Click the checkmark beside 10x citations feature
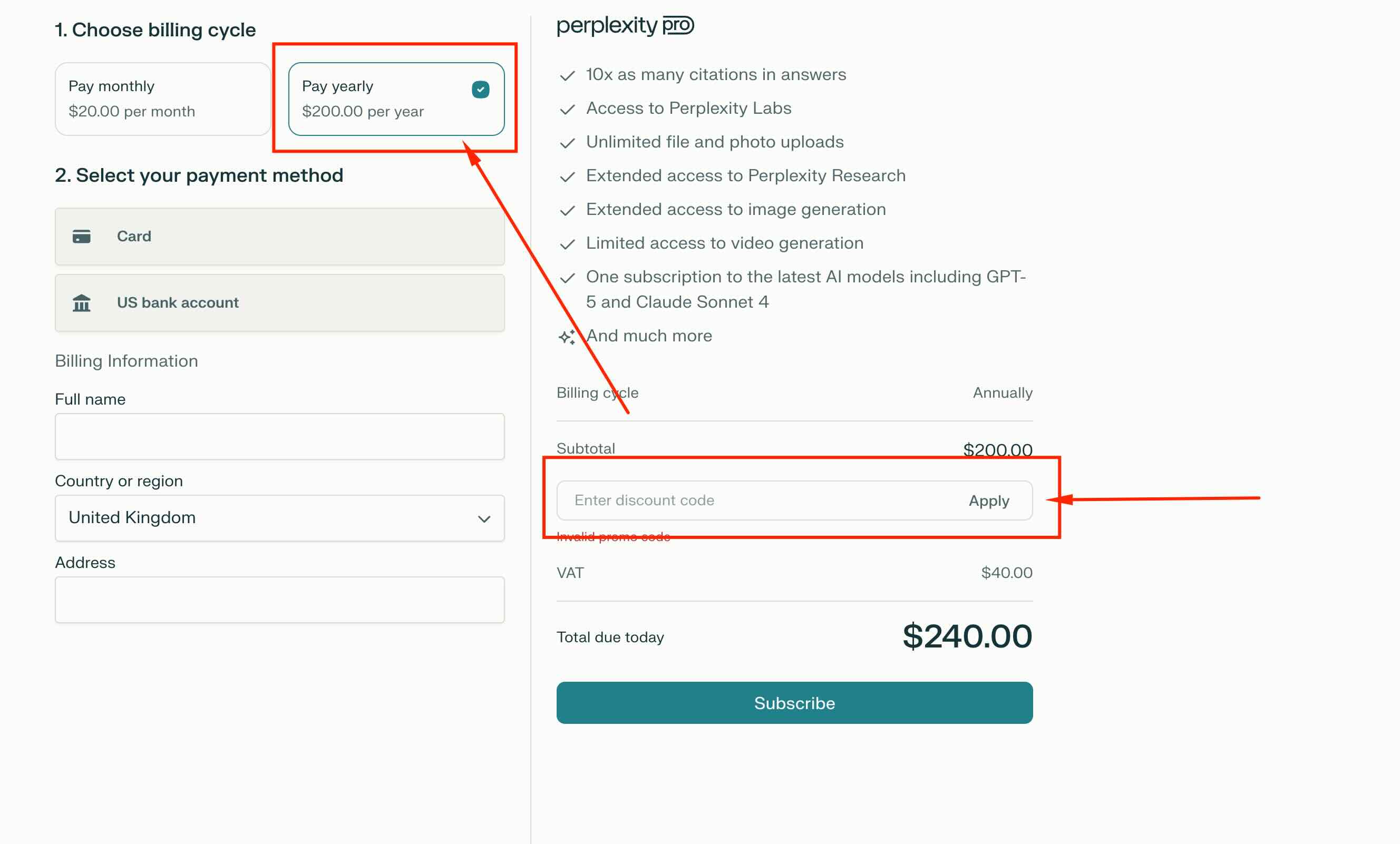 [567, 75]
